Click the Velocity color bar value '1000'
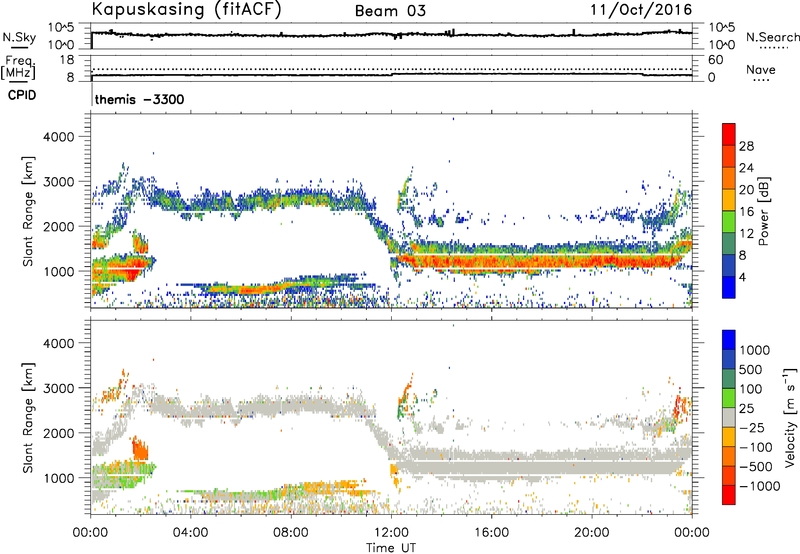 [x=755, y=350]
